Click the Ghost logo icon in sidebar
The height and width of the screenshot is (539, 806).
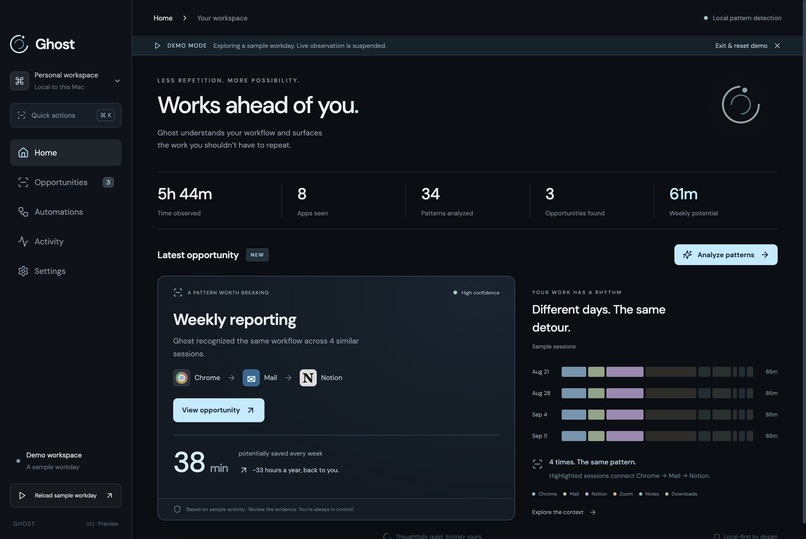[19, 44]
